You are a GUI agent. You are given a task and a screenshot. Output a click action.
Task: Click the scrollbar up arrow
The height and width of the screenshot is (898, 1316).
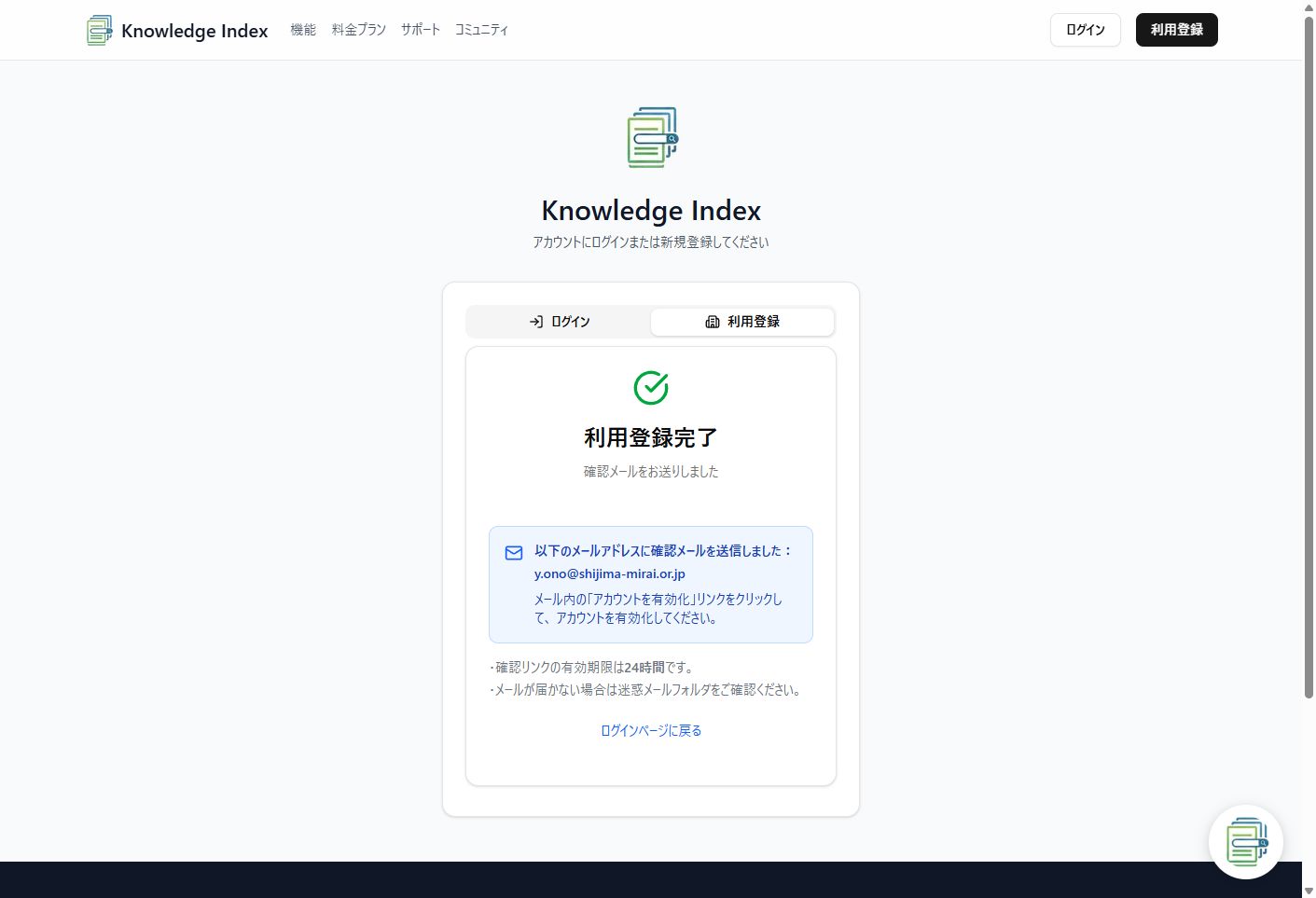coord(1309,7)
